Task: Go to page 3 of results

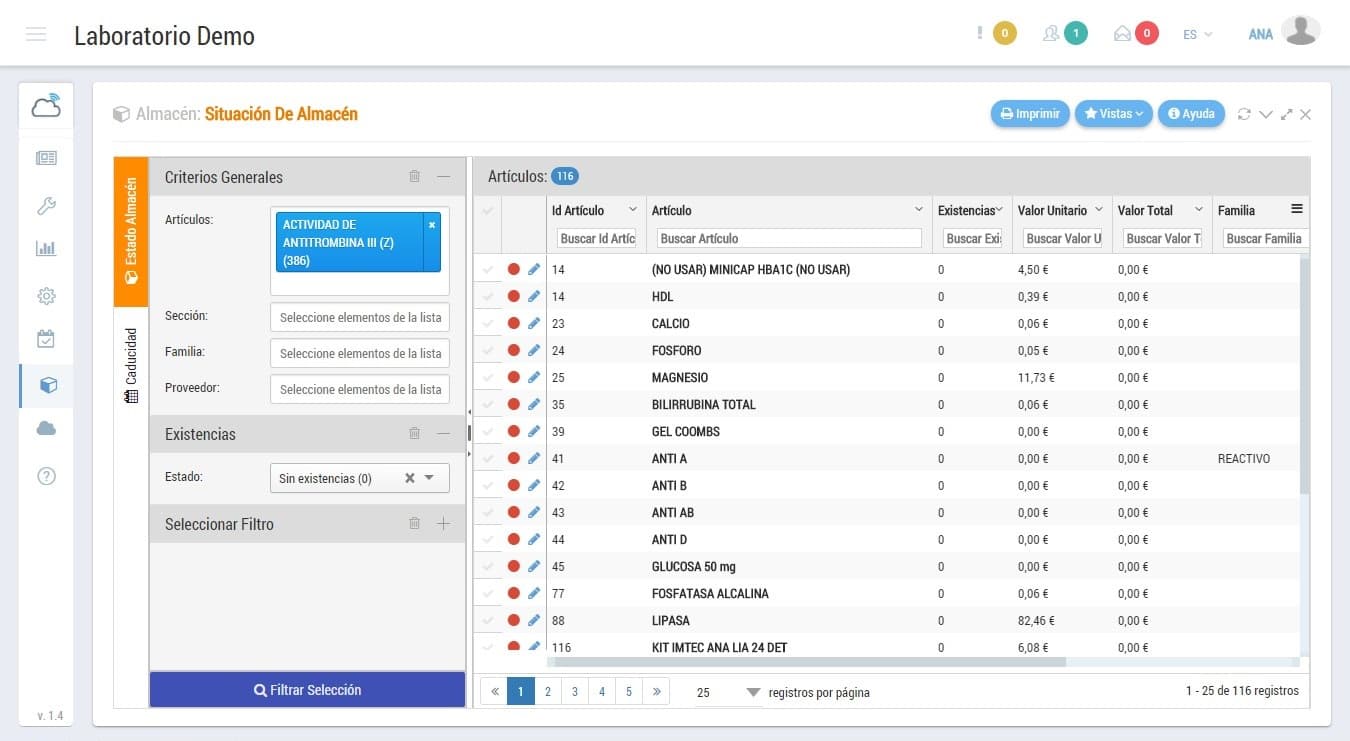Action: coord(575,691)
